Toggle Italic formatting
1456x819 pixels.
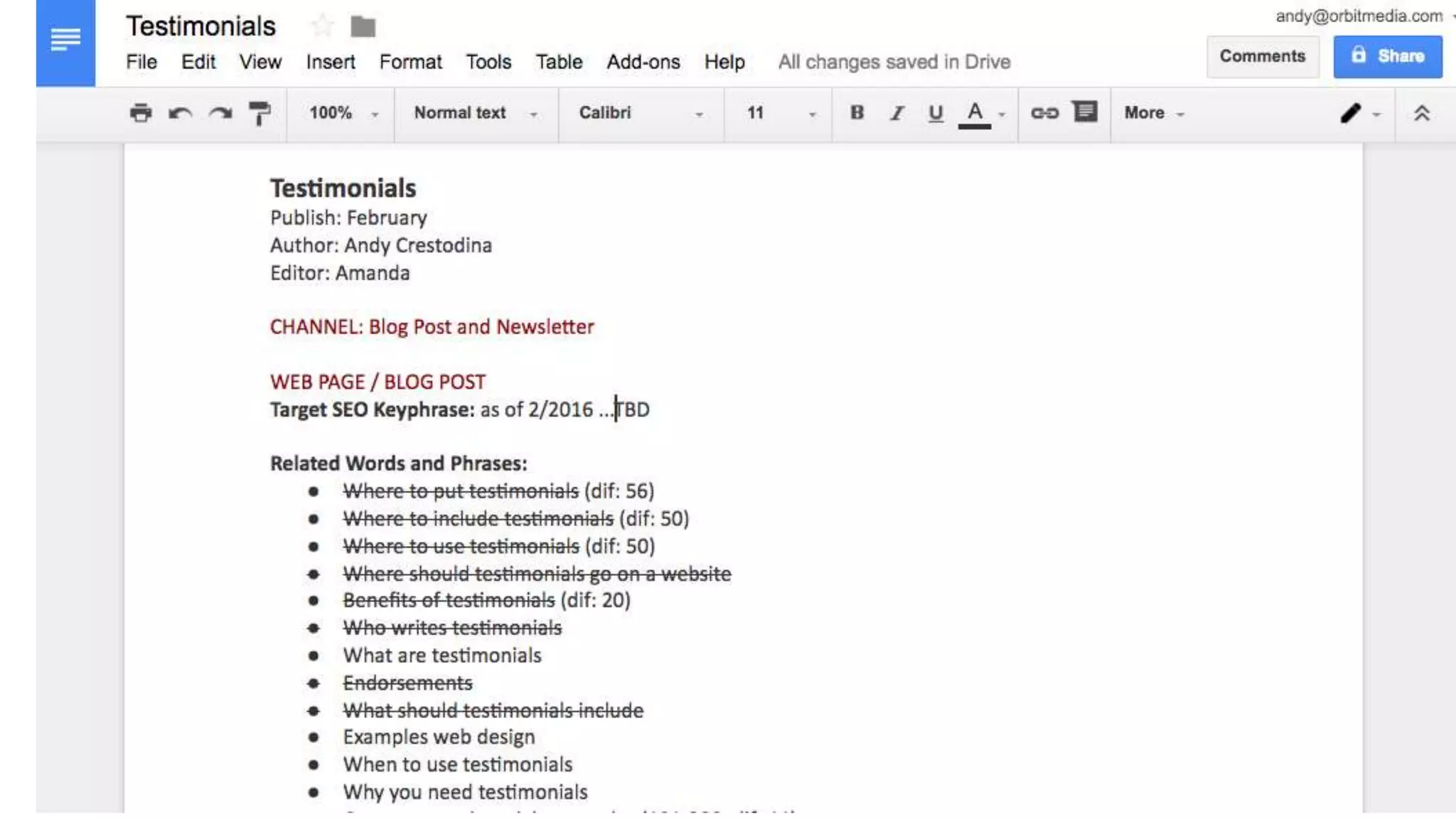(x=896, y=113)
